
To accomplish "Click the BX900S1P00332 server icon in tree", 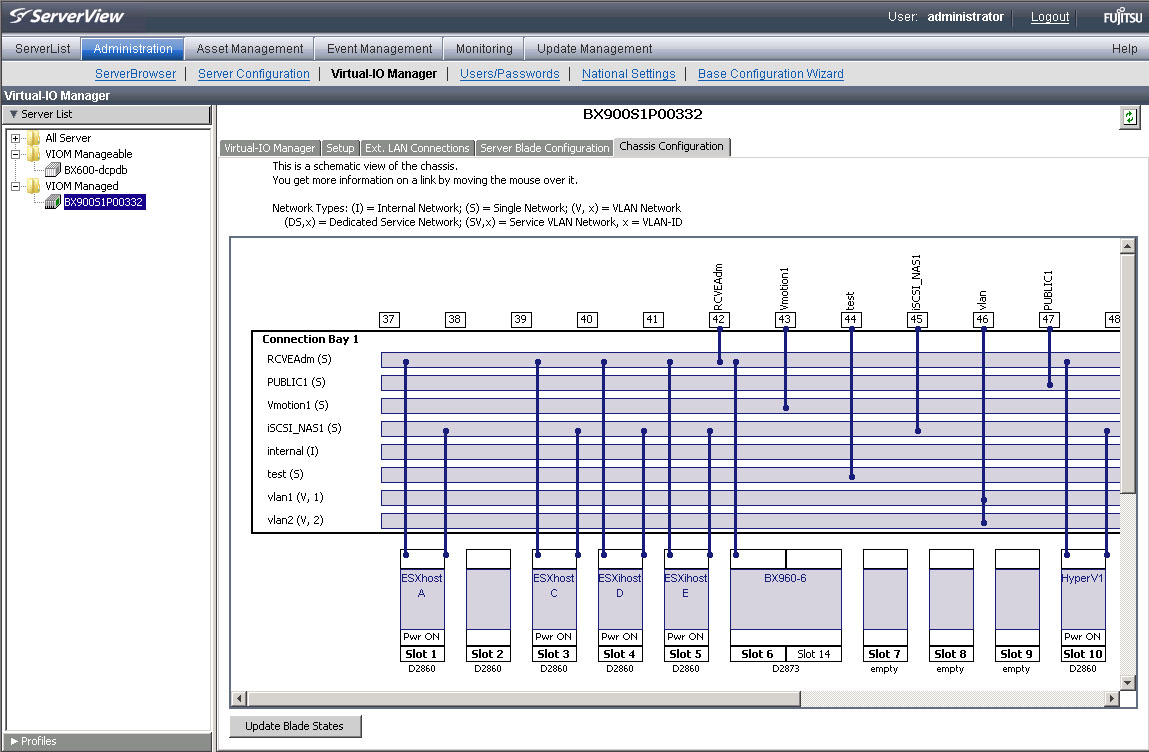I will pos(53,202).
